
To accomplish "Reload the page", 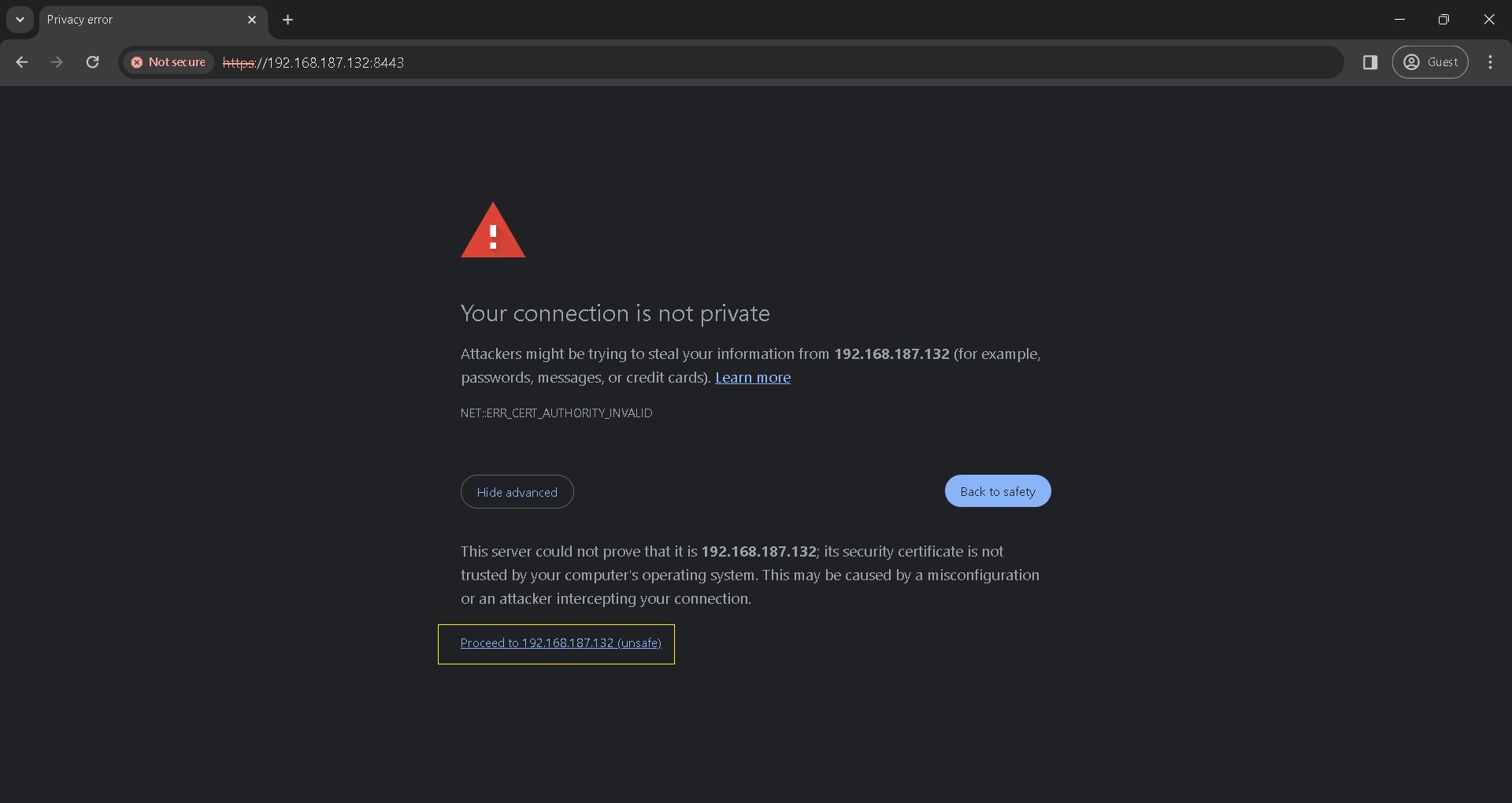I will coord(92,62).
